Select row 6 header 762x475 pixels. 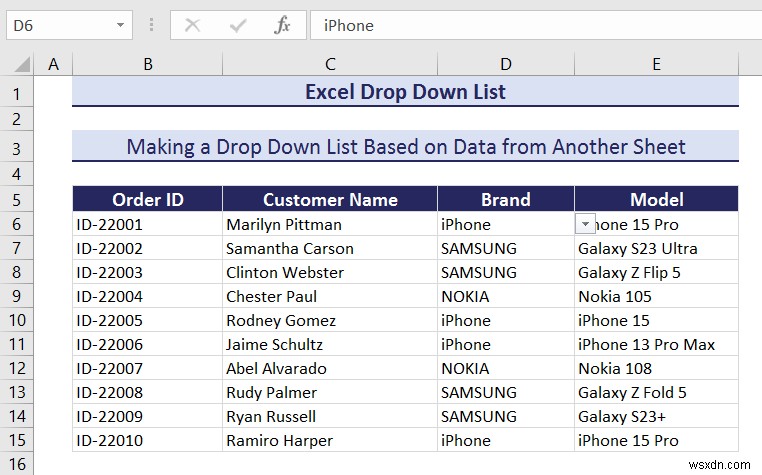(17, 224)
